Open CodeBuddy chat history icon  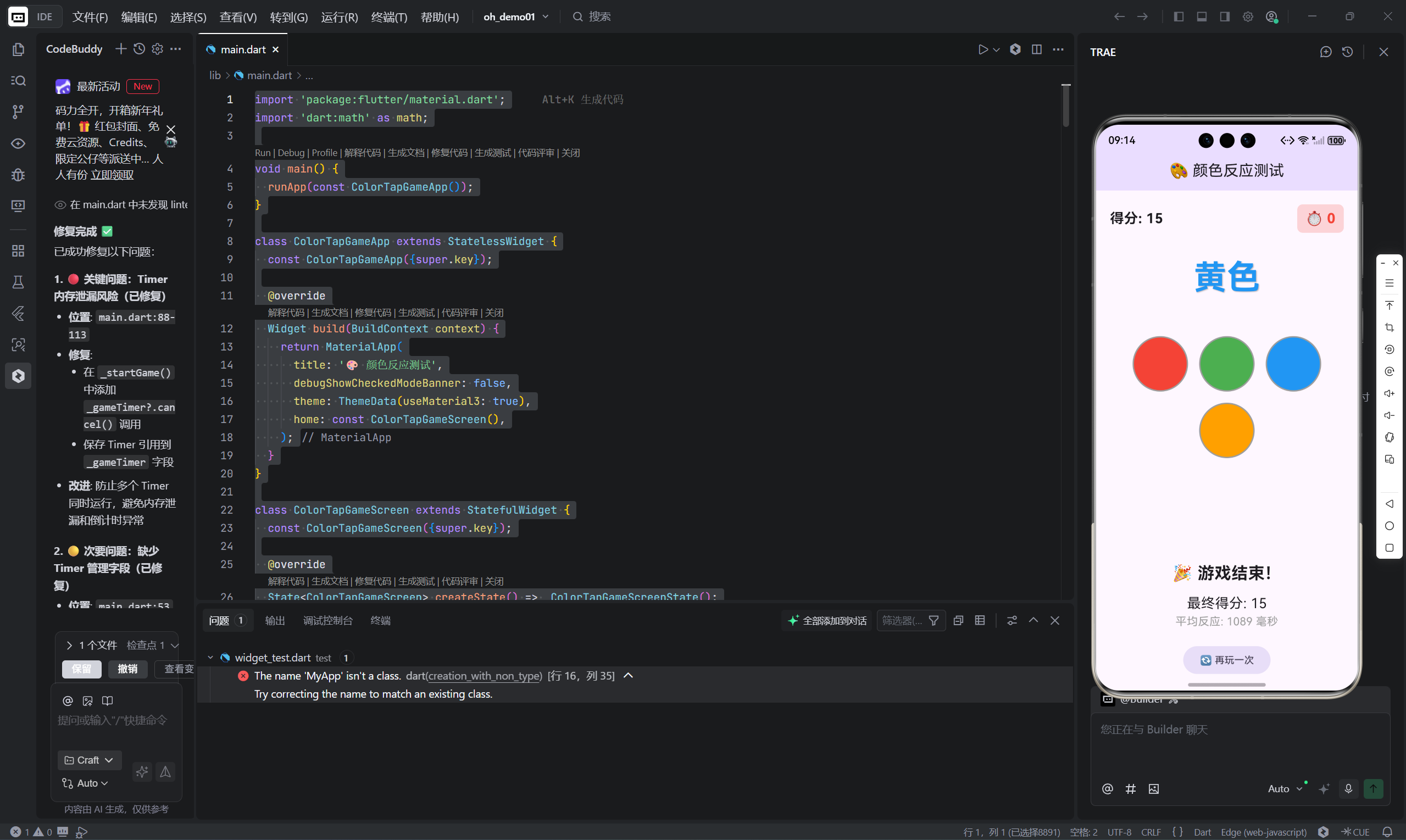coord(139,49)
